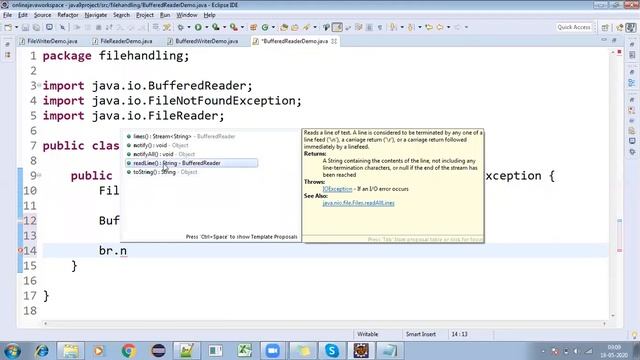
Task: Open the Project menu
Action: pos(145,15)
